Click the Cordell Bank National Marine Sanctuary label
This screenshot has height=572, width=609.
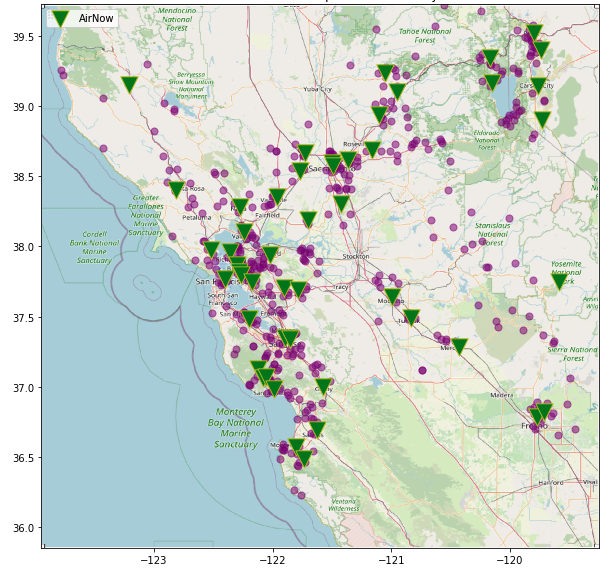[x=94, y=247]
